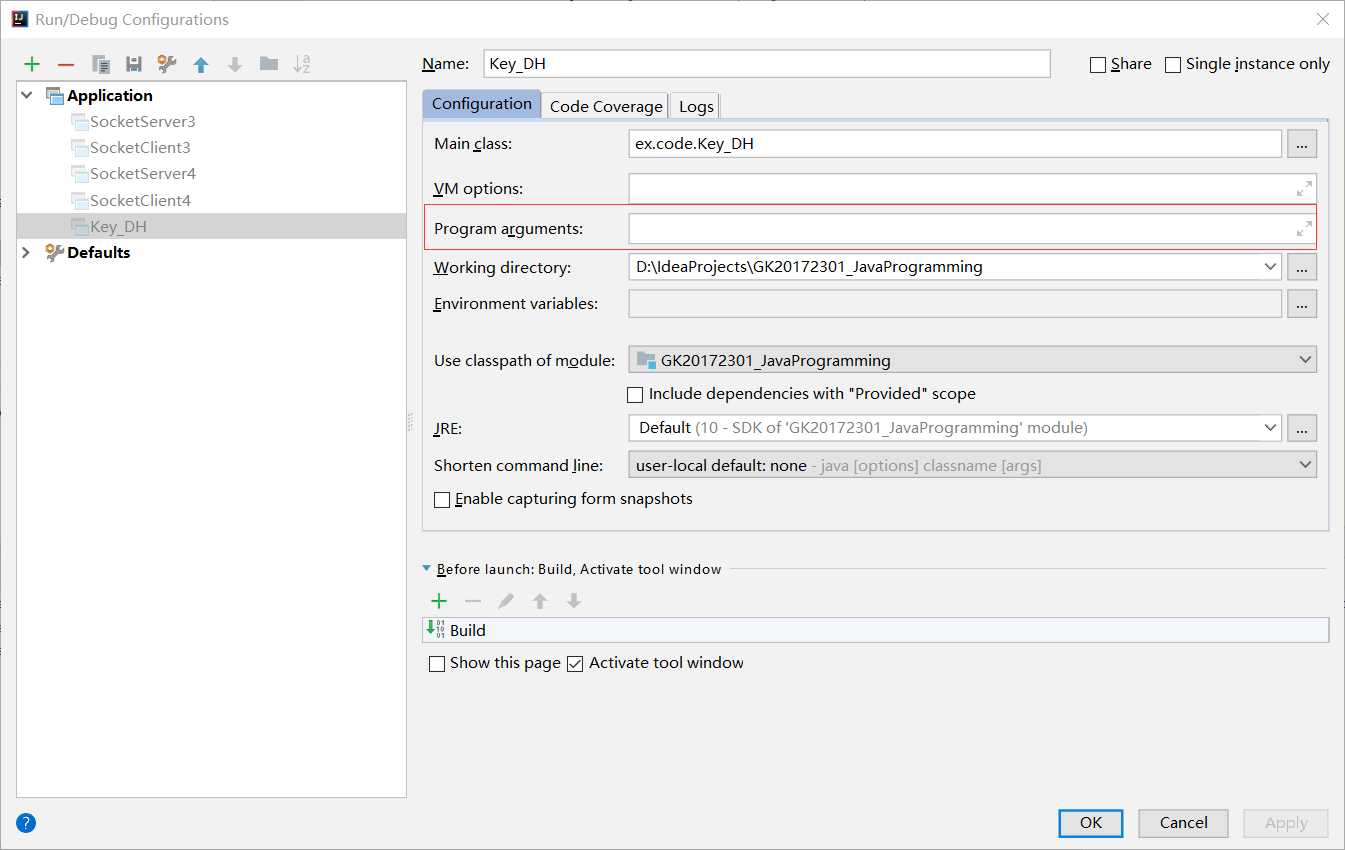Collapse the Application tree node
This screenshot has height=850, width=1345.
[27, 96]
